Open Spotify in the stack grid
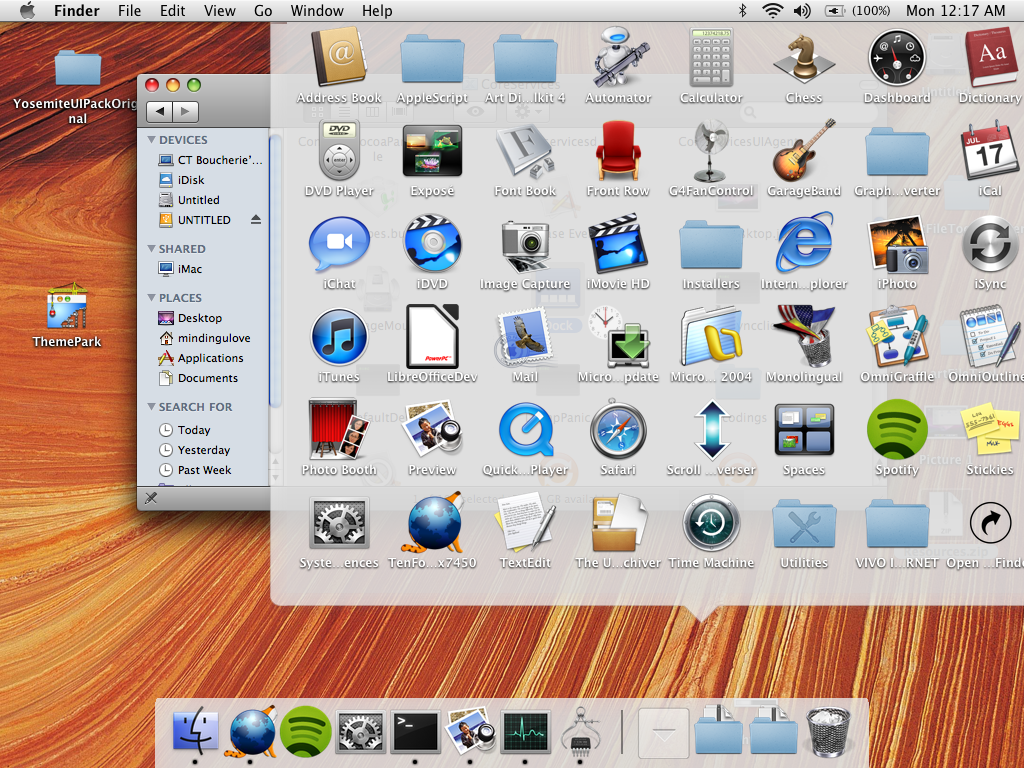Screen dimensions: 1024x768 click(x=897, y=430)
